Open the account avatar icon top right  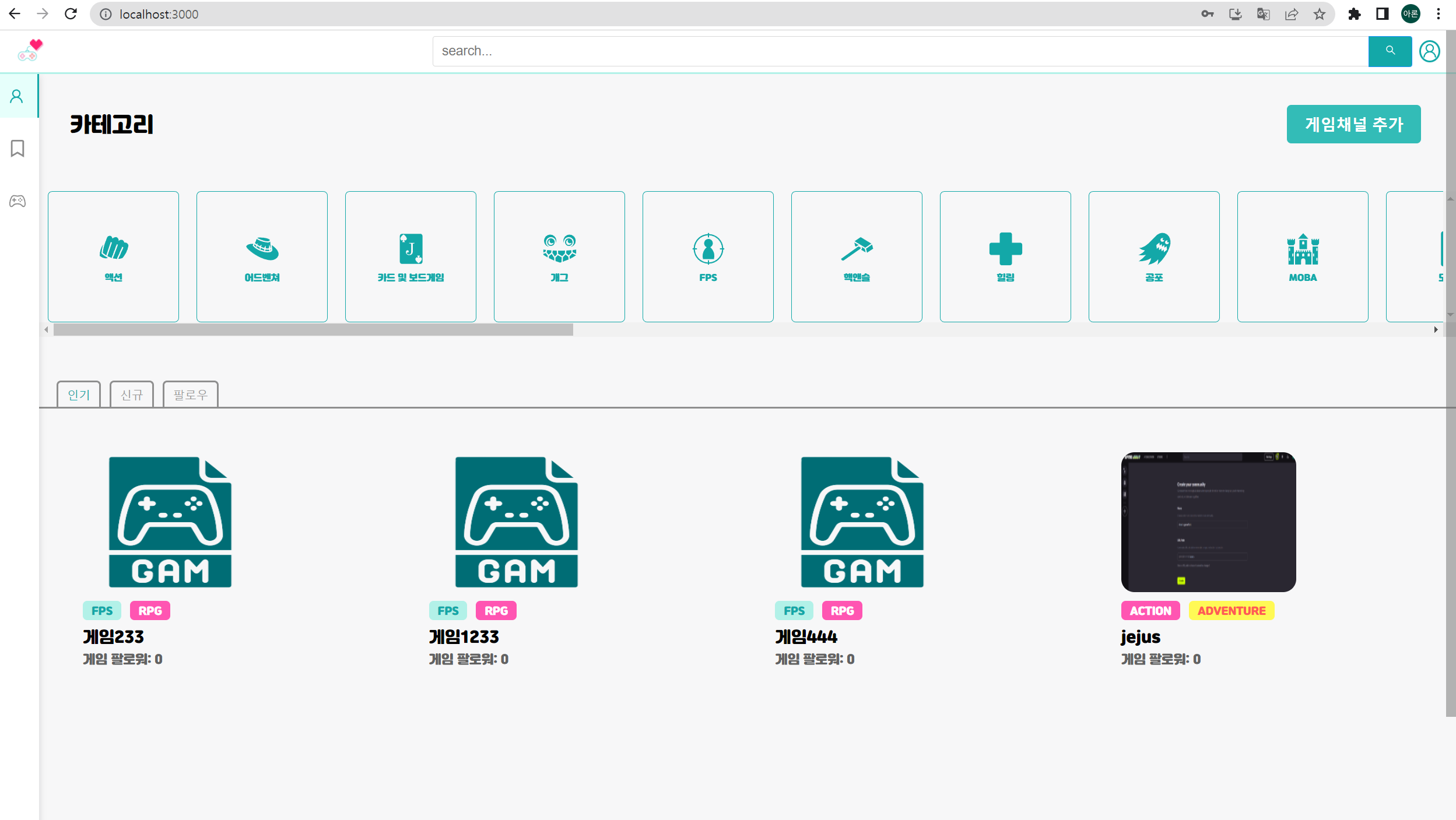click(x=1429, y=51)
